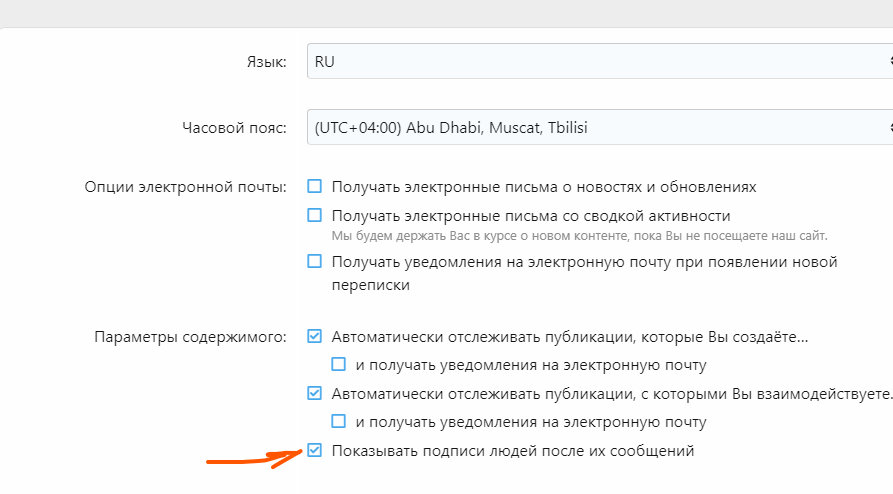Check email notifications under publications you interact with
Image resolution: width=893 pixels, height=494 pixels.
(x=339, y=422)
